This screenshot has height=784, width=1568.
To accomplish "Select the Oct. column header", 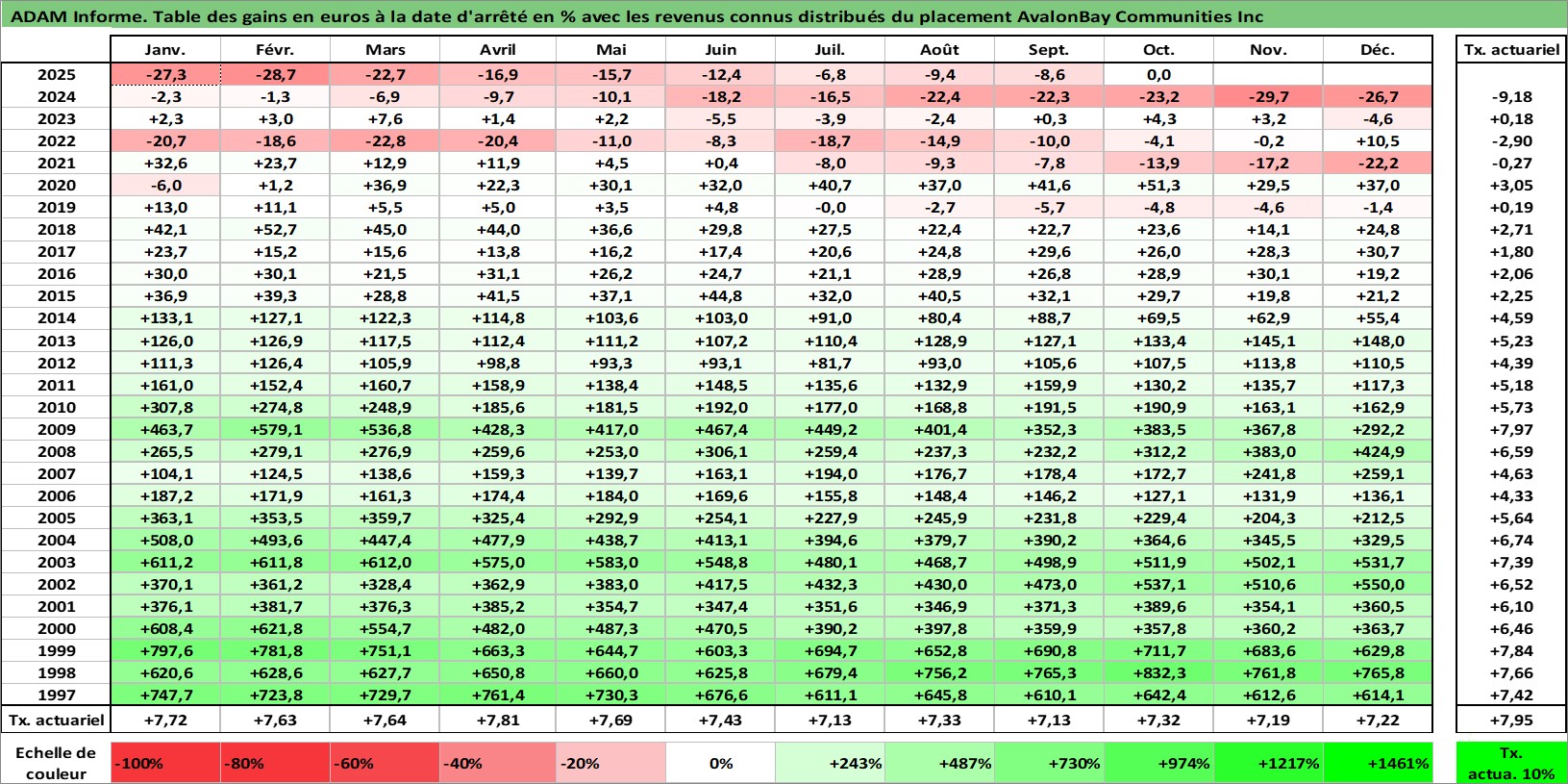I will click(1158, 50).
